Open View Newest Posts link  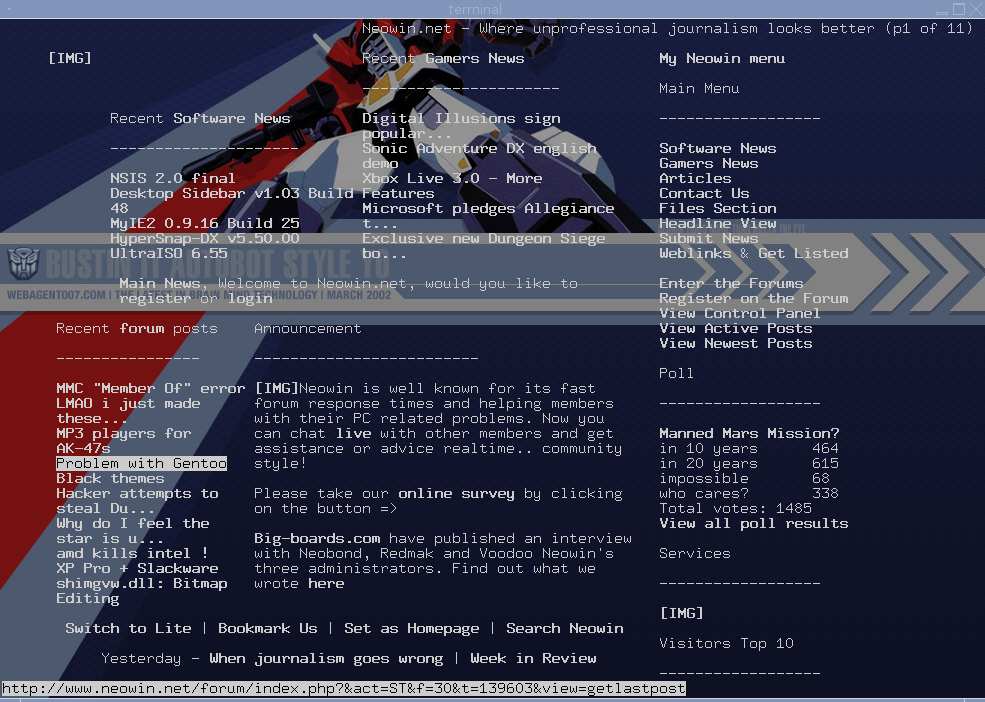[736, 344]
